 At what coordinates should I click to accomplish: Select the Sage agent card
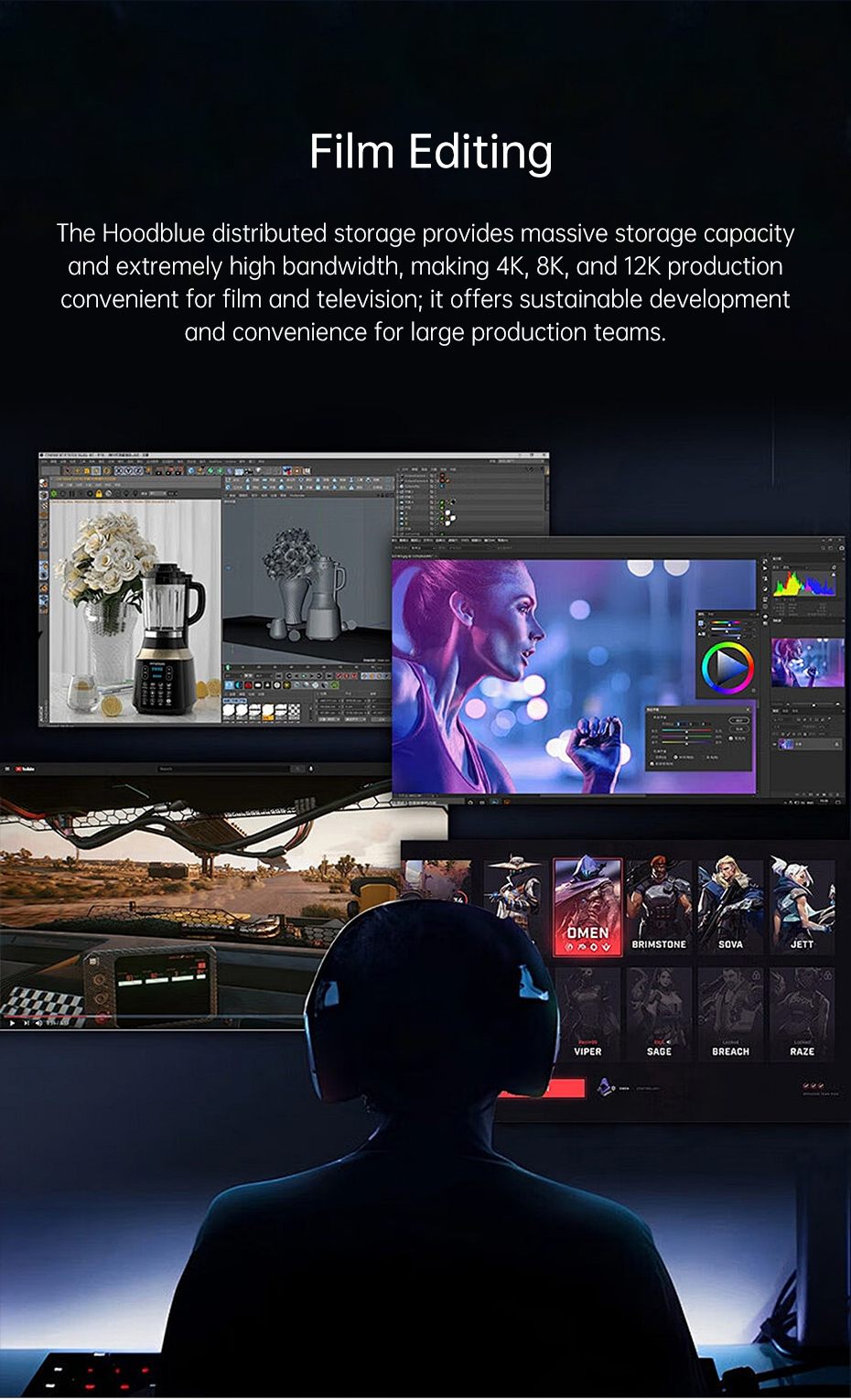659,1014
